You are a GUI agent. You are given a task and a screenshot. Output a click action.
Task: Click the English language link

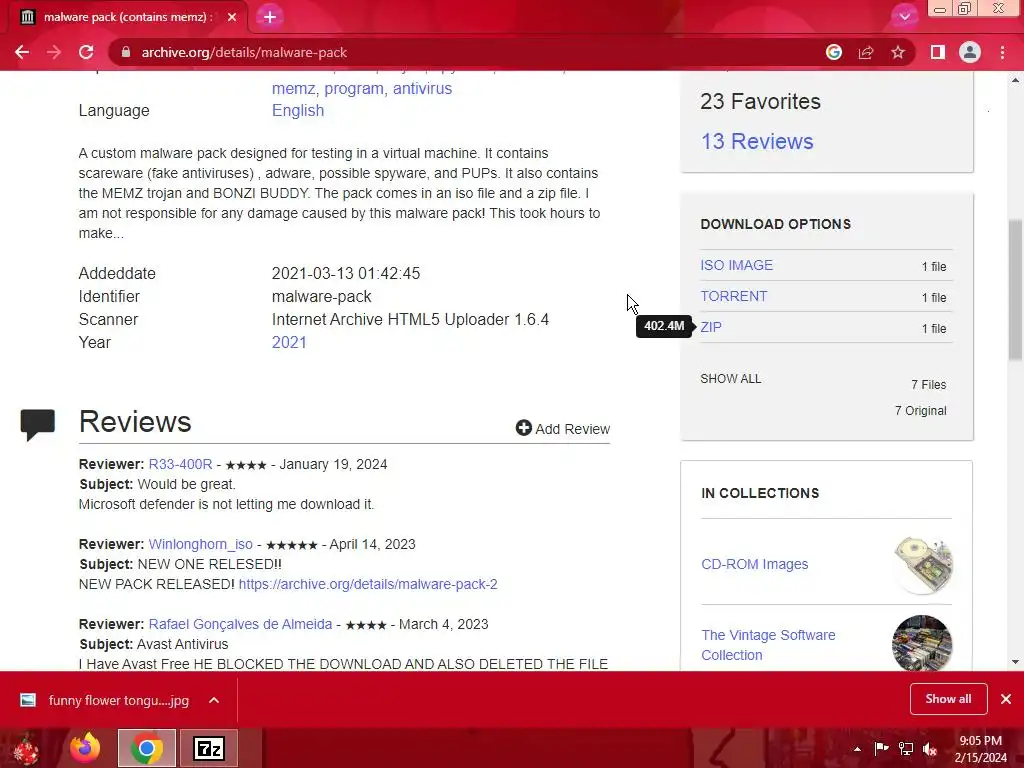[298, 110]
